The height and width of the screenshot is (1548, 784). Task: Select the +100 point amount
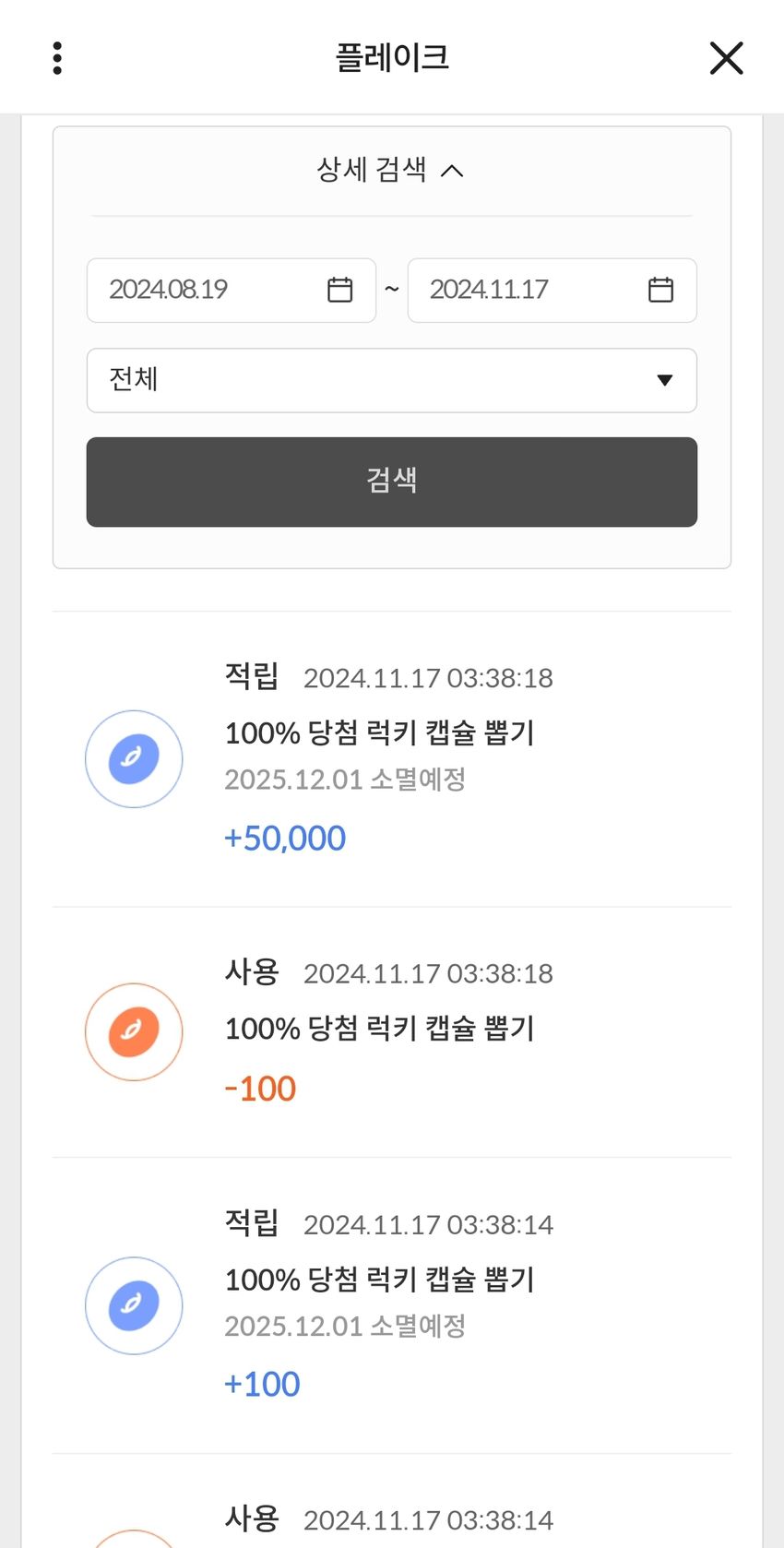coord(262,1384)
